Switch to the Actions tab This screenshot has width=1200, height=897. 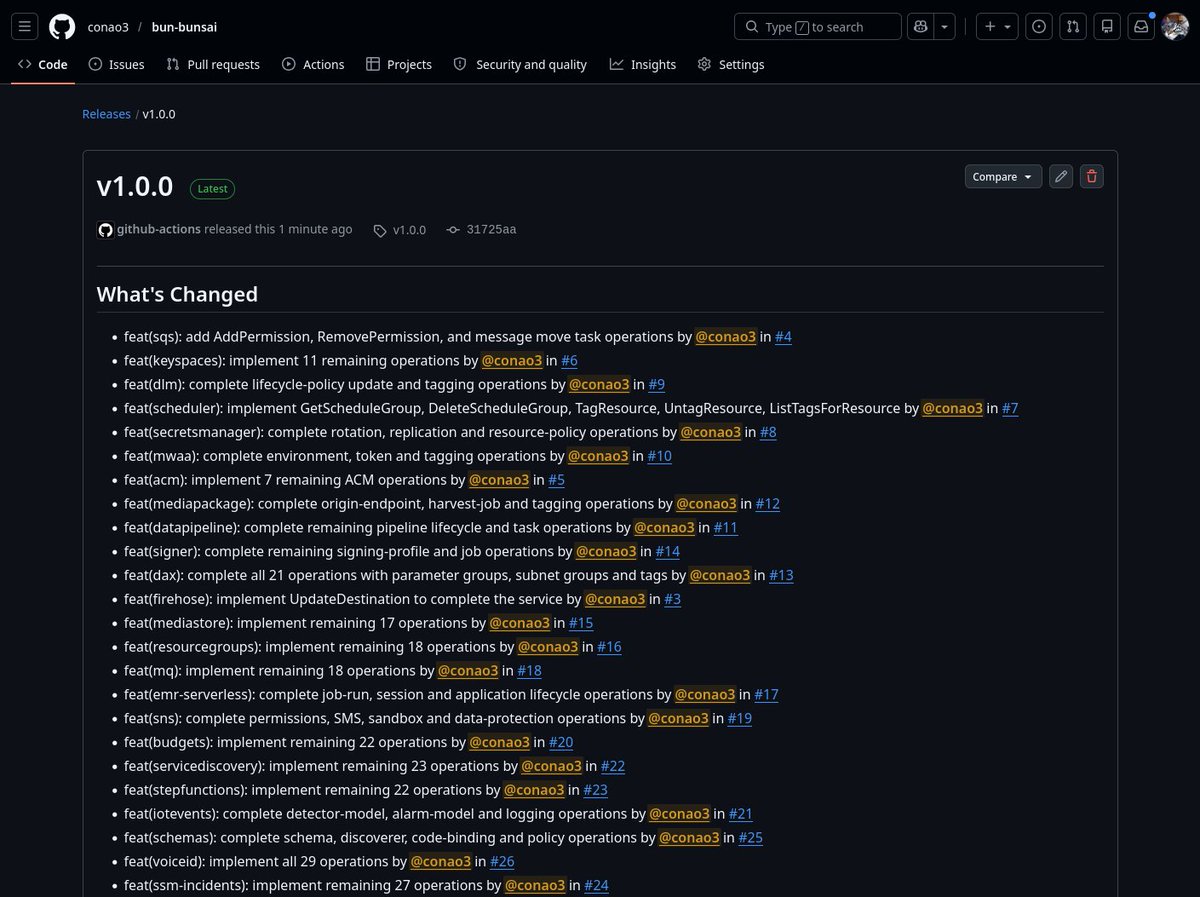click(313, 64)
